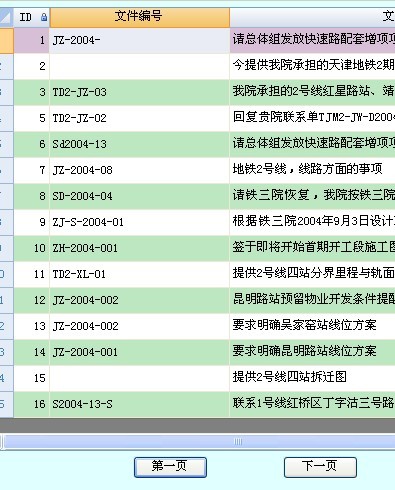Select ID cell with value 6
The image size is (395, 490).
[x=32, y=144]
